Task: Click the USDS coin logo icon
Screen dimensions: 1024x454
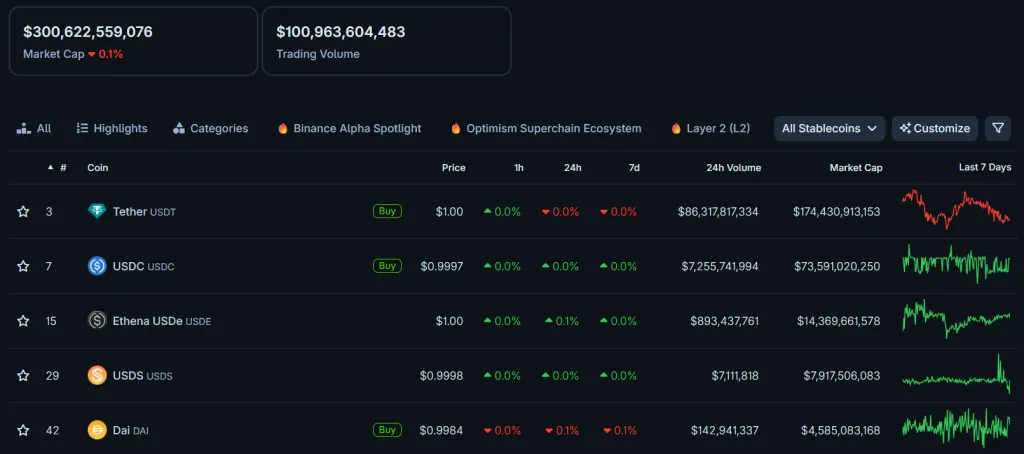Action: [97, 376]
